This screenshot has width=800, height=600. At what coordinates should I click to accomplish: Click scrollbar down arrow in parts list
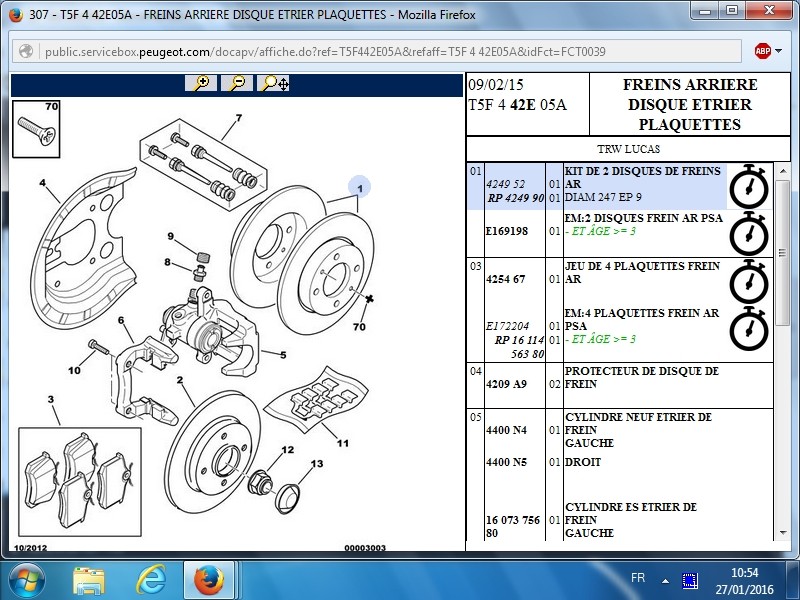[783, 533]
